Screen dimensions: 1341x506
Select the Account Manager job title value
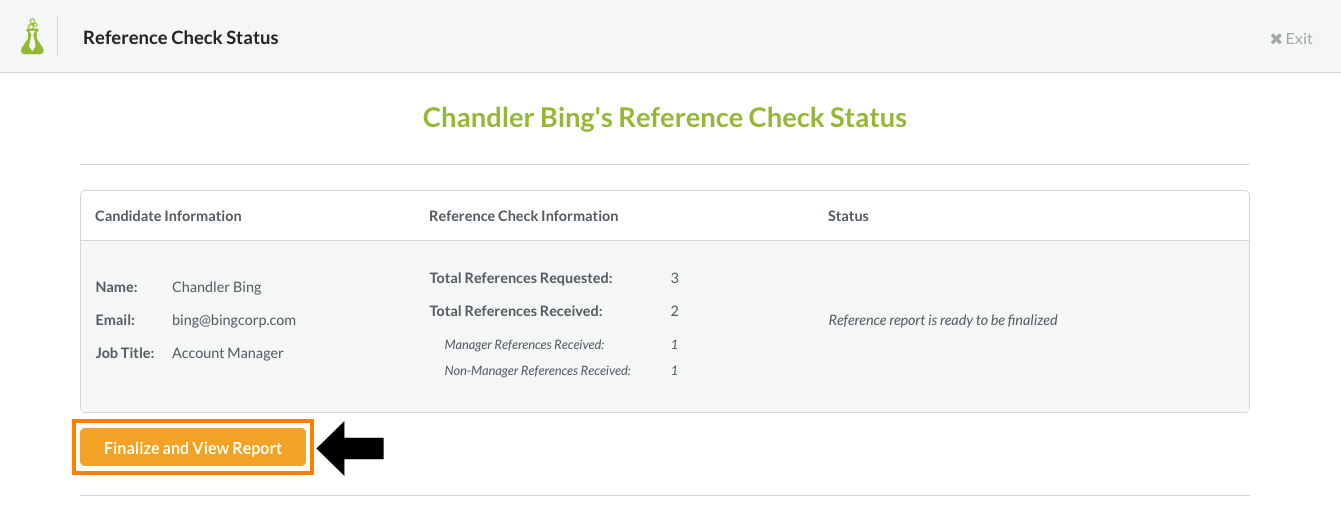(x=228, y=353)
